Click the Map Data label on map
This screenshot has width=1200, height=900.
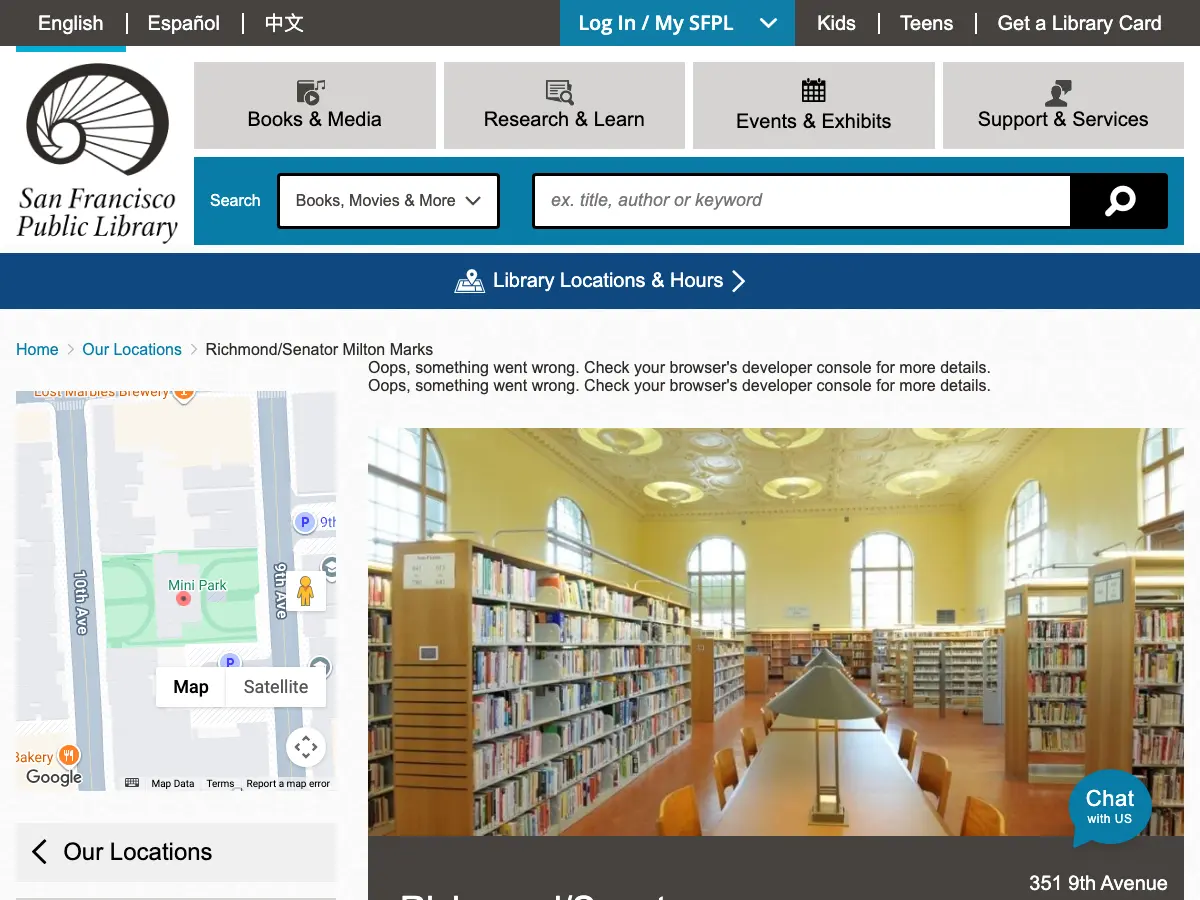pos(173,783)
